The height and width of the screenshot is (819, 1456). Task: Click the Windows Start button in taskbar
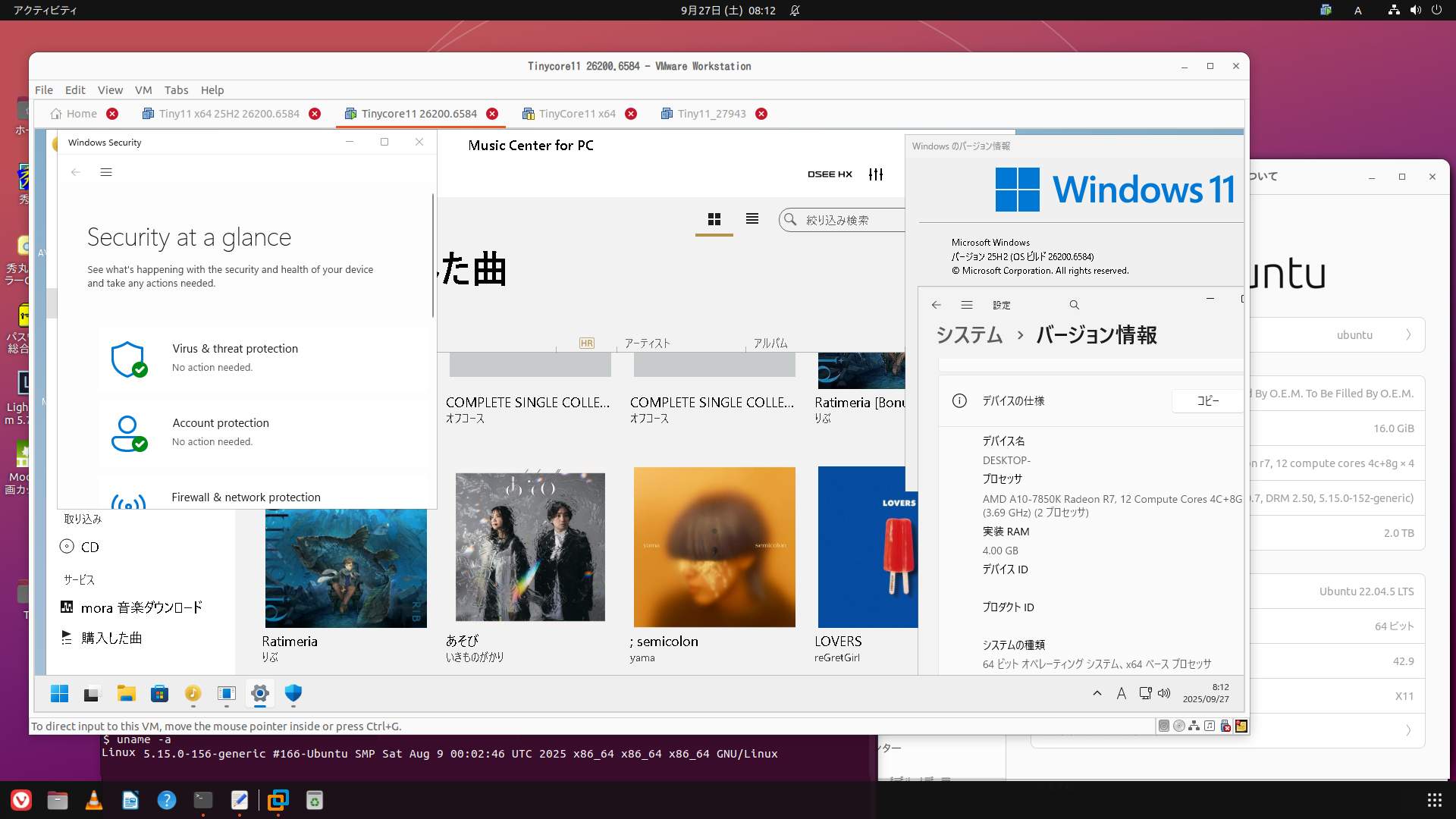pos(59,693)
